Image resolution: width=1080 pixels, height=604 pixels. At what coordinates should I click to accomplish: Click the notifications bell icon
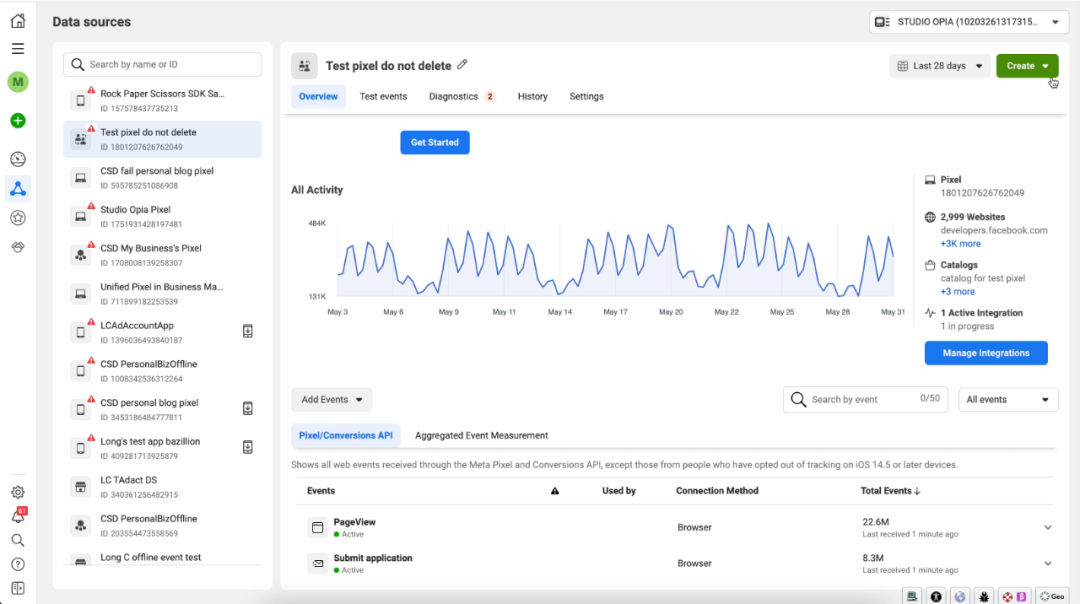pyautogui.click(x=18, y=516)
